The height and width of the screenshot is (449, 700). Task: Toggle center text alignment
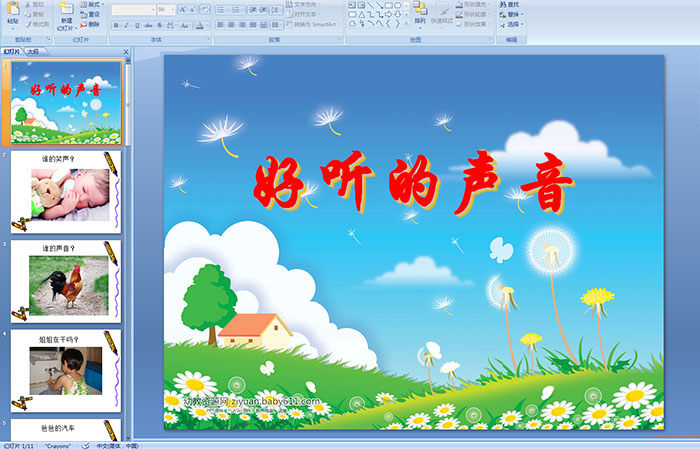tap(231, 25)
